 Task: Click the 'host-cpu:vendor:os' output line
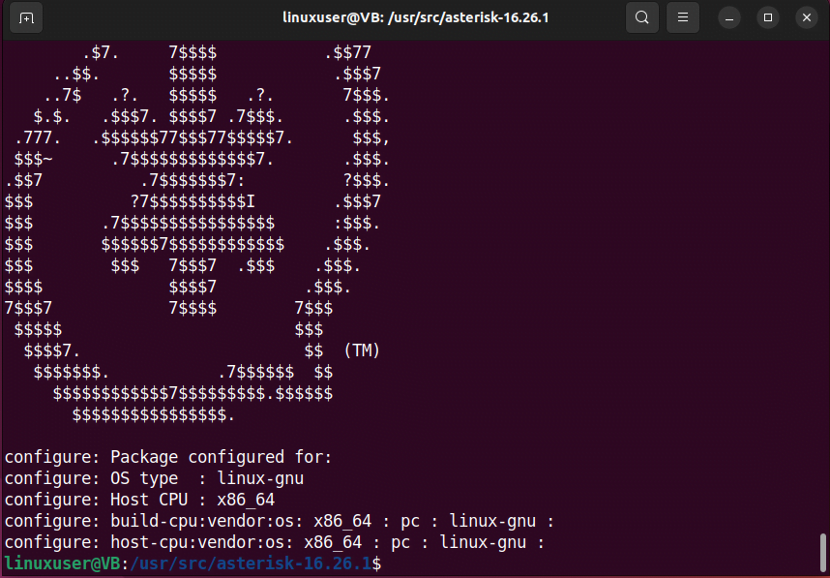tap(275, 543)
